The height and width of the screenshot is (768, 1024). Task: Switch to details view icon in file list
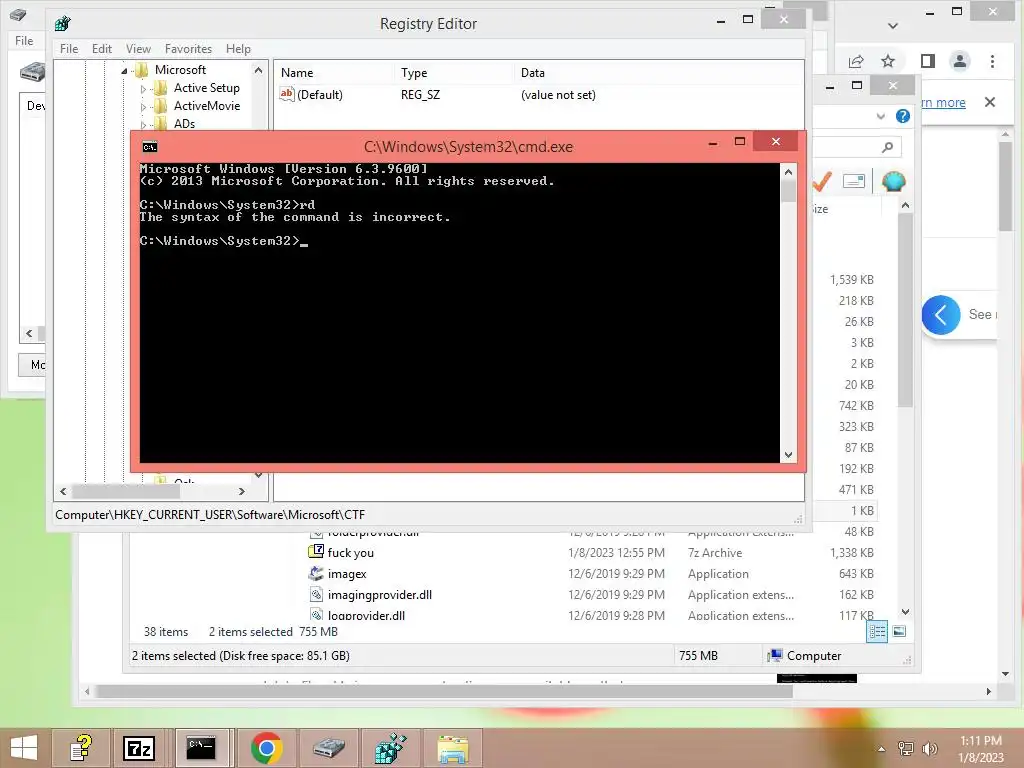pos(877,631)
